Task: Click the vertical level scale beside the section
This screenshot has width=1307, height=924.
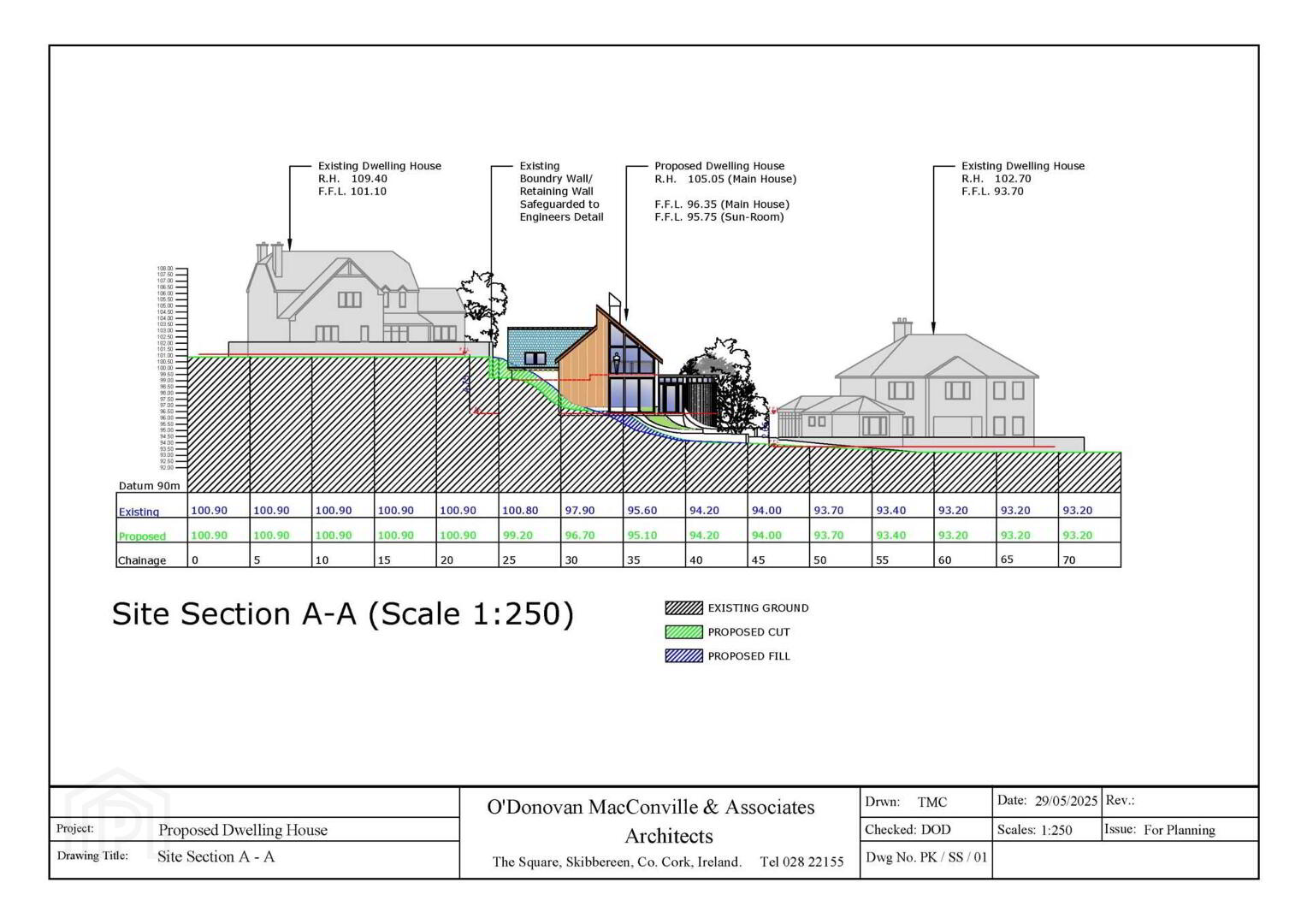Action: [x=171, y=368]
